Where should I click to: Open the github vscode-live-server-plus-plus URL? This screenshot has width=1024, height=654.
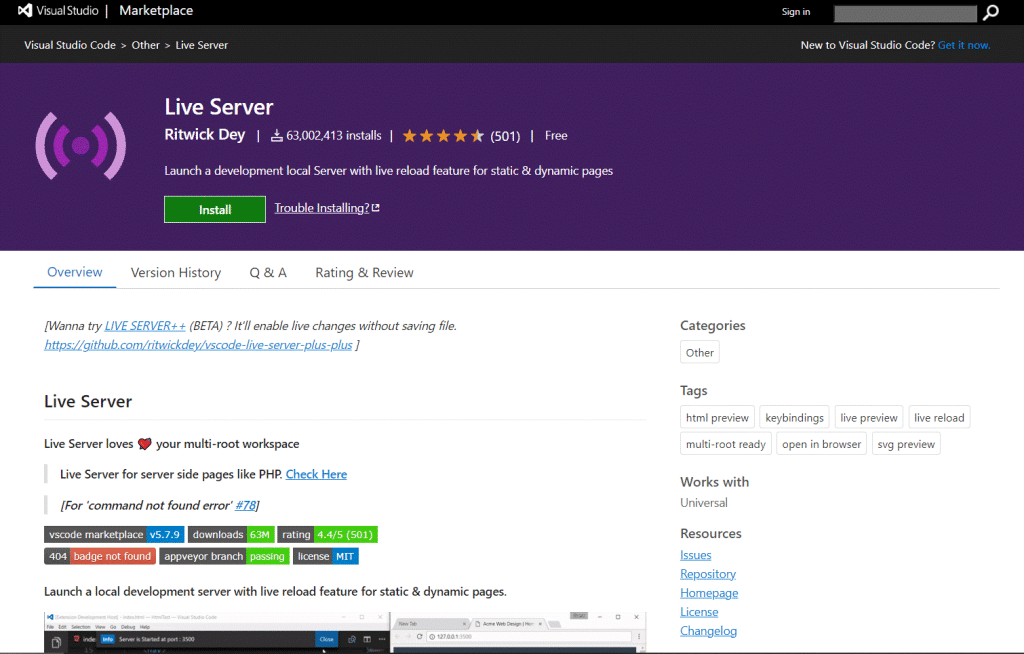click(198, 344)
